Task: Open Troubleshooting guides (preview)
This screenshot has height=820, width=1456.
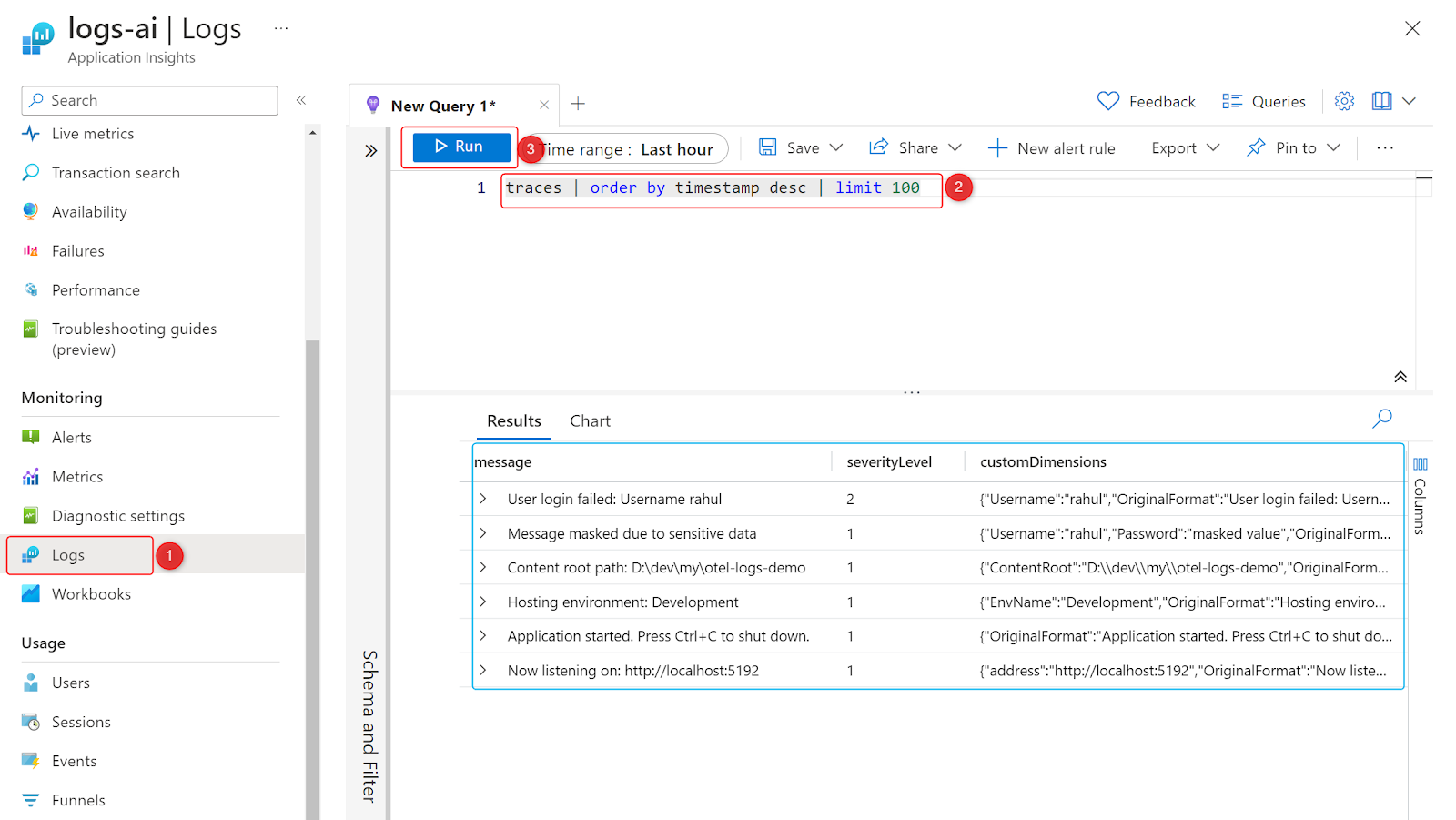Action: coord(134,339)
